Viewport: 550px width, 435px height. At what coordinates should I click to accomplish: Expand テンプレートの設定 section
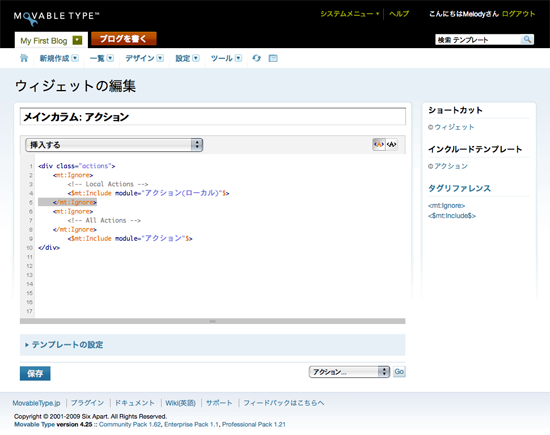[64, 345]
